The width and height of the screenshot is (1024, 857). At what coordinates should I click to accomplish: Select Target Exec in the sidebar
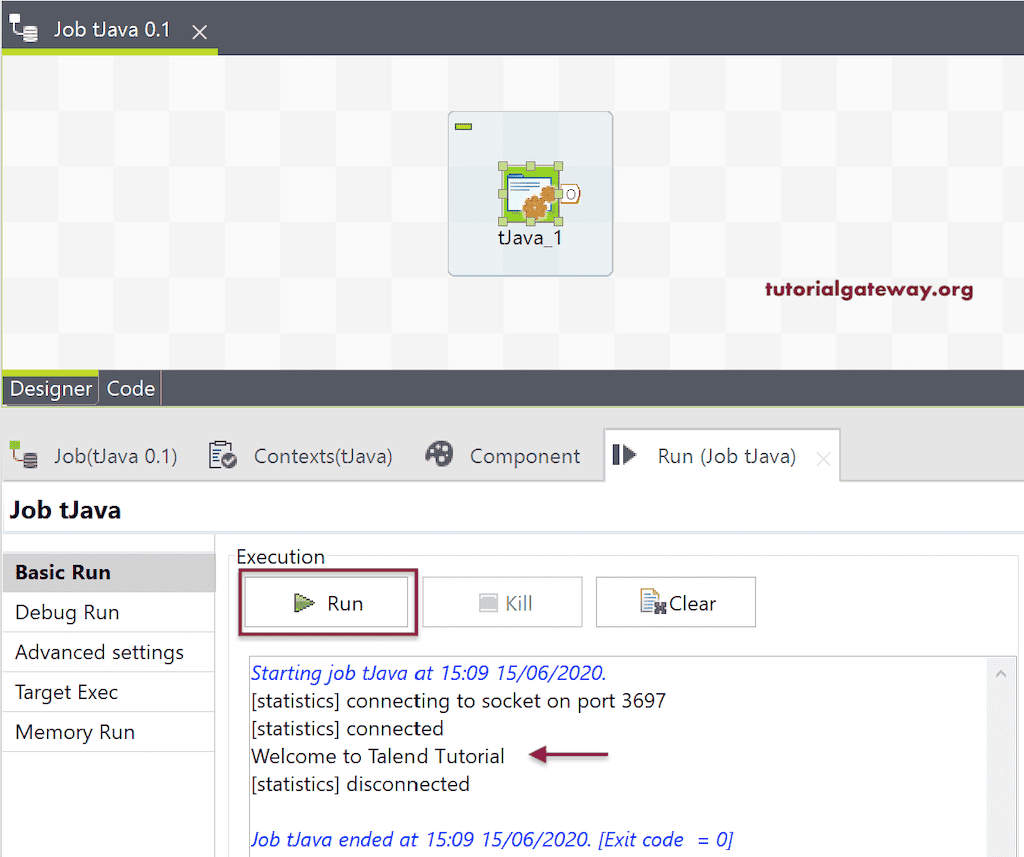click(109, 692)
